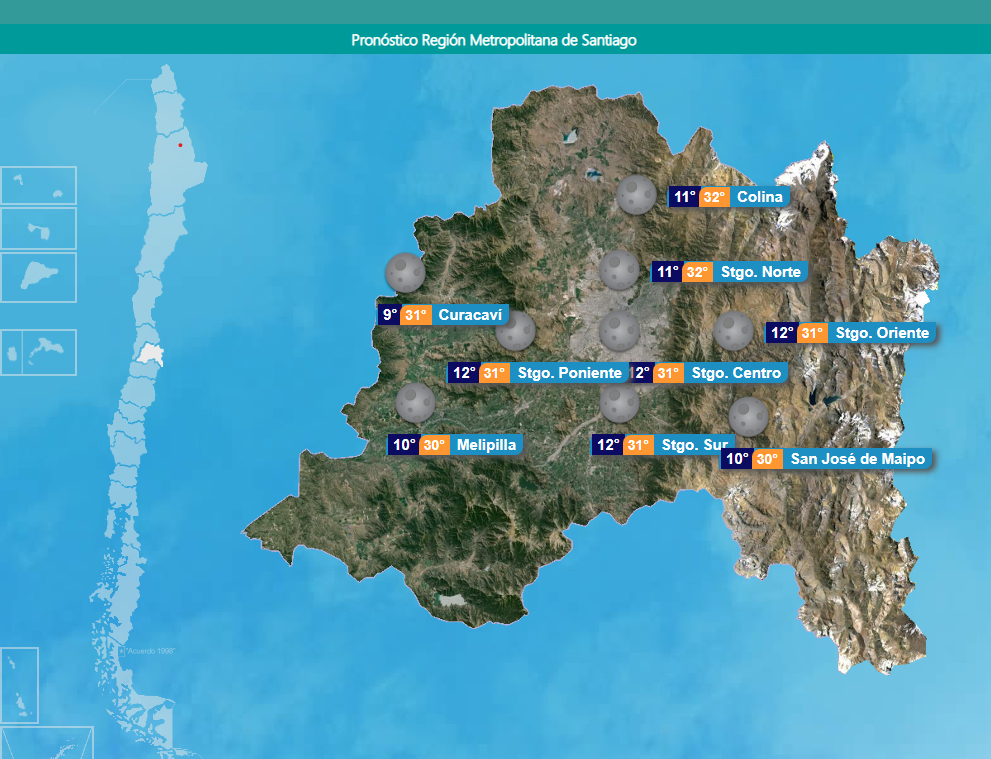This screenshot has width=991, height=759.
Task: Select the moon icon above the Curacaví label
Action: click(404, 272)
